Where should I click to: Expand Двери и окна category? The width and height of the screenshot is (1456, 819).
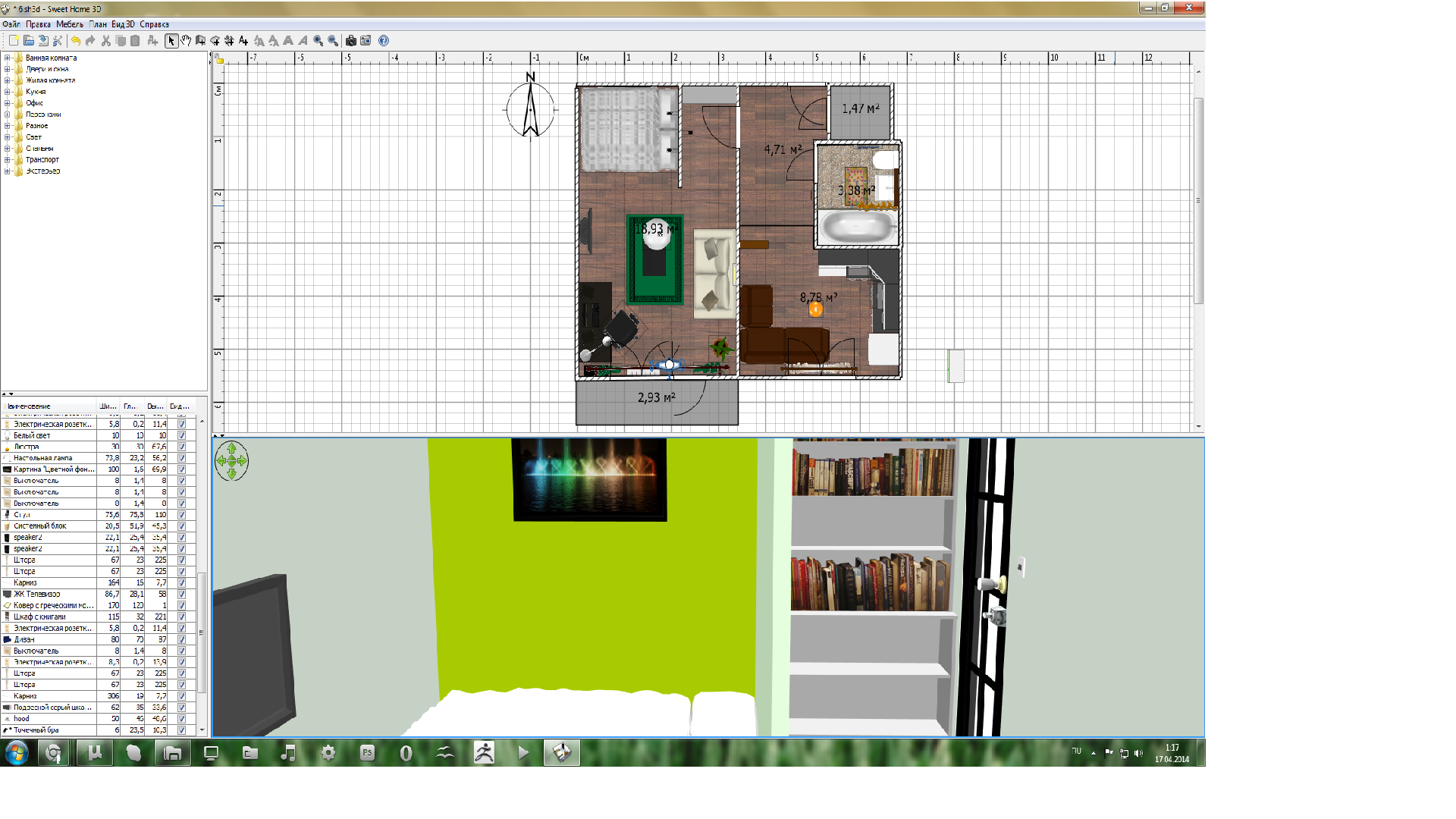tap(8, 69)
